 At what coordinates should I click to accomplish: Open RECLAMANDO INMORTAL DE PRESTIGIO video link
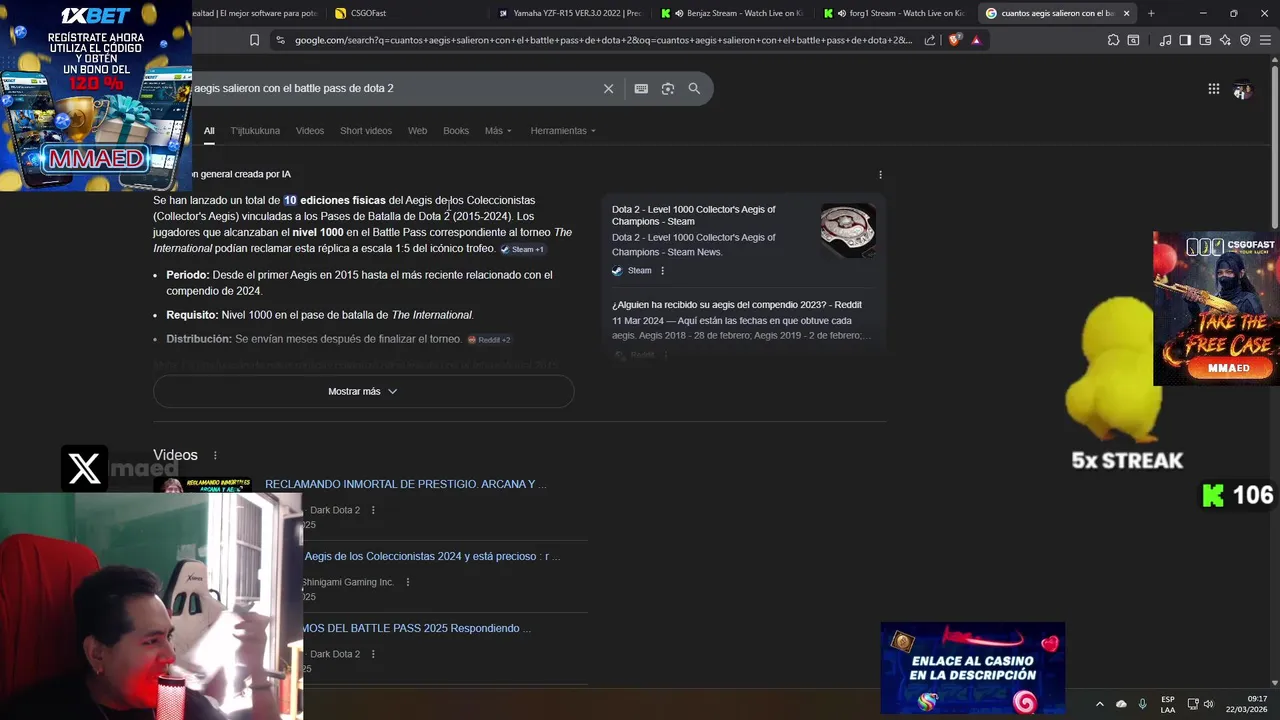(x=406, y=484)
